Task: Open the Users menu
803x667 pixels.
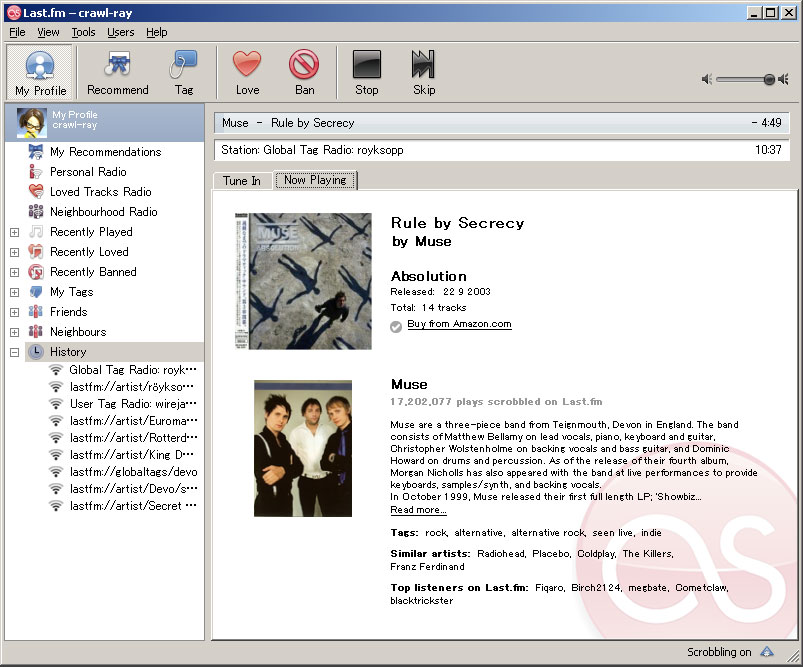Action: coord(121,32)
